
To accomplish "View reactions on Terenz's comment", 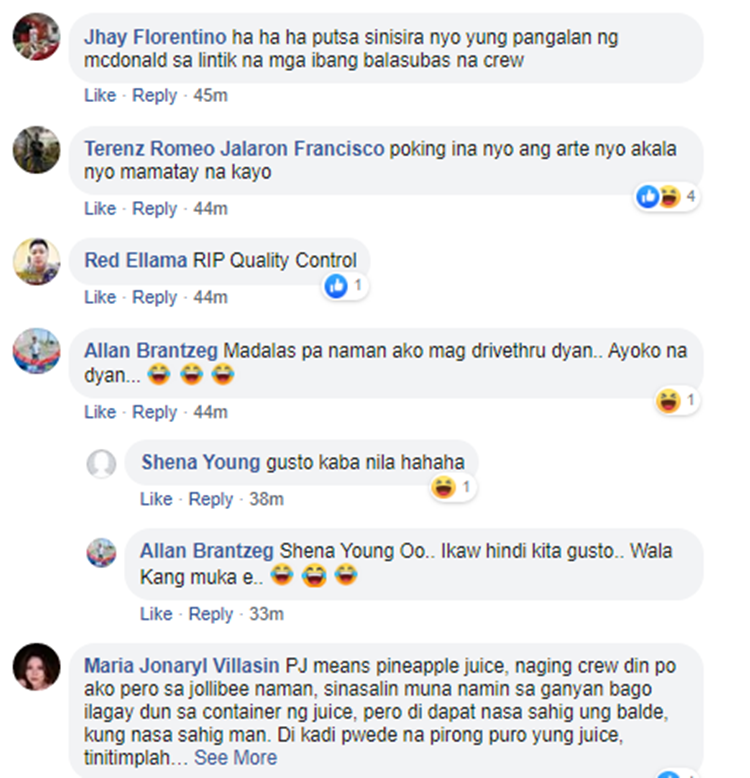I will [x=667, y=197].
